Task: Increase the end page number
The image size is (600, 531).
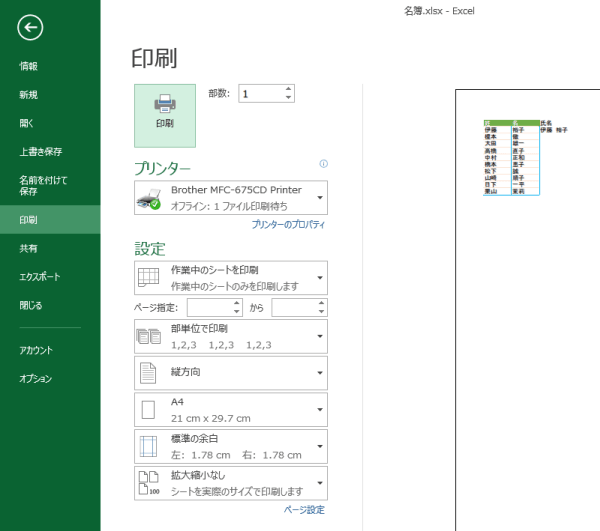Action: coord(321,303)
